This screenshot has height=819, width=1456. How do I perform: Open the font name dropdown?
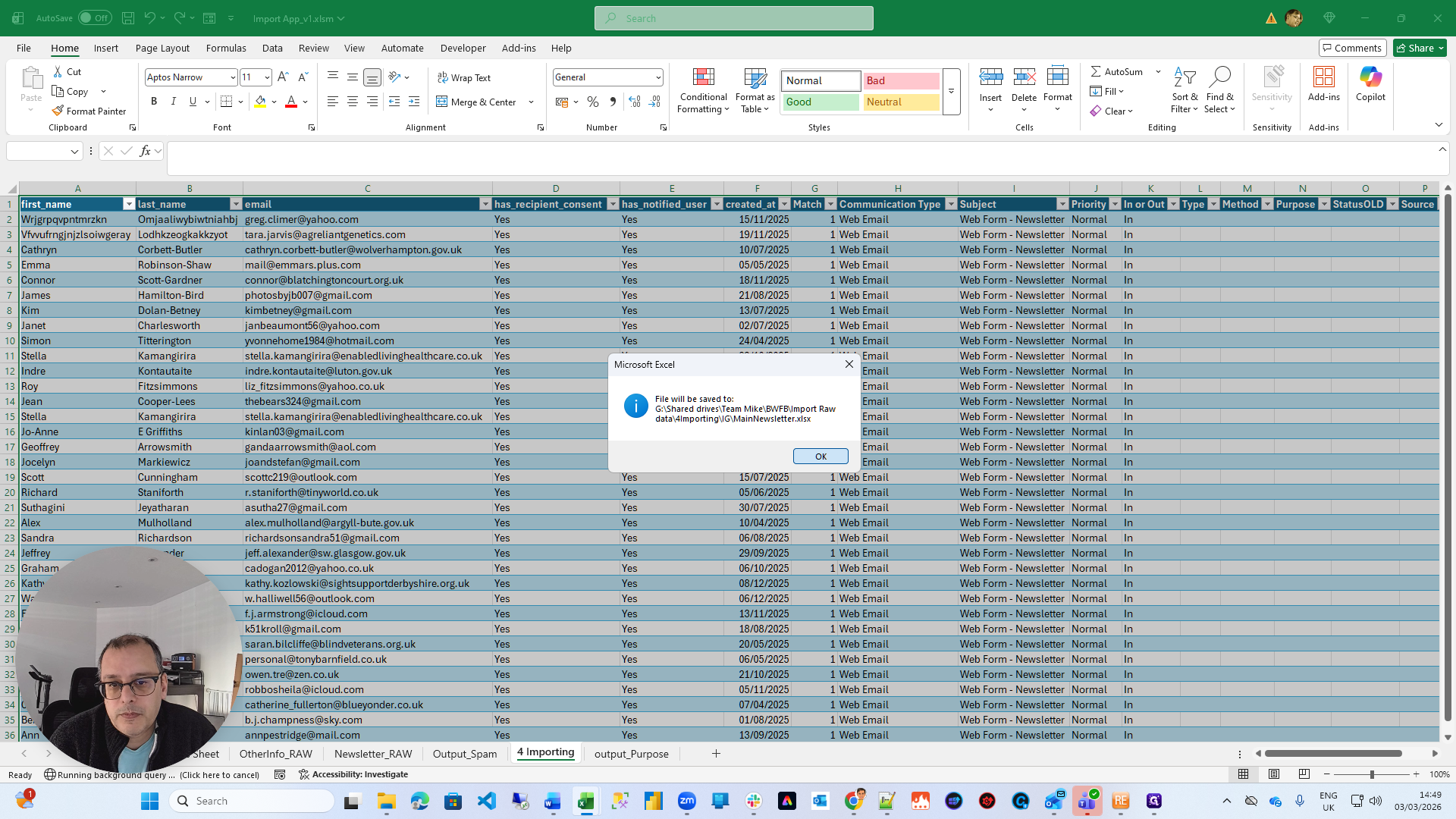(233, 77)
